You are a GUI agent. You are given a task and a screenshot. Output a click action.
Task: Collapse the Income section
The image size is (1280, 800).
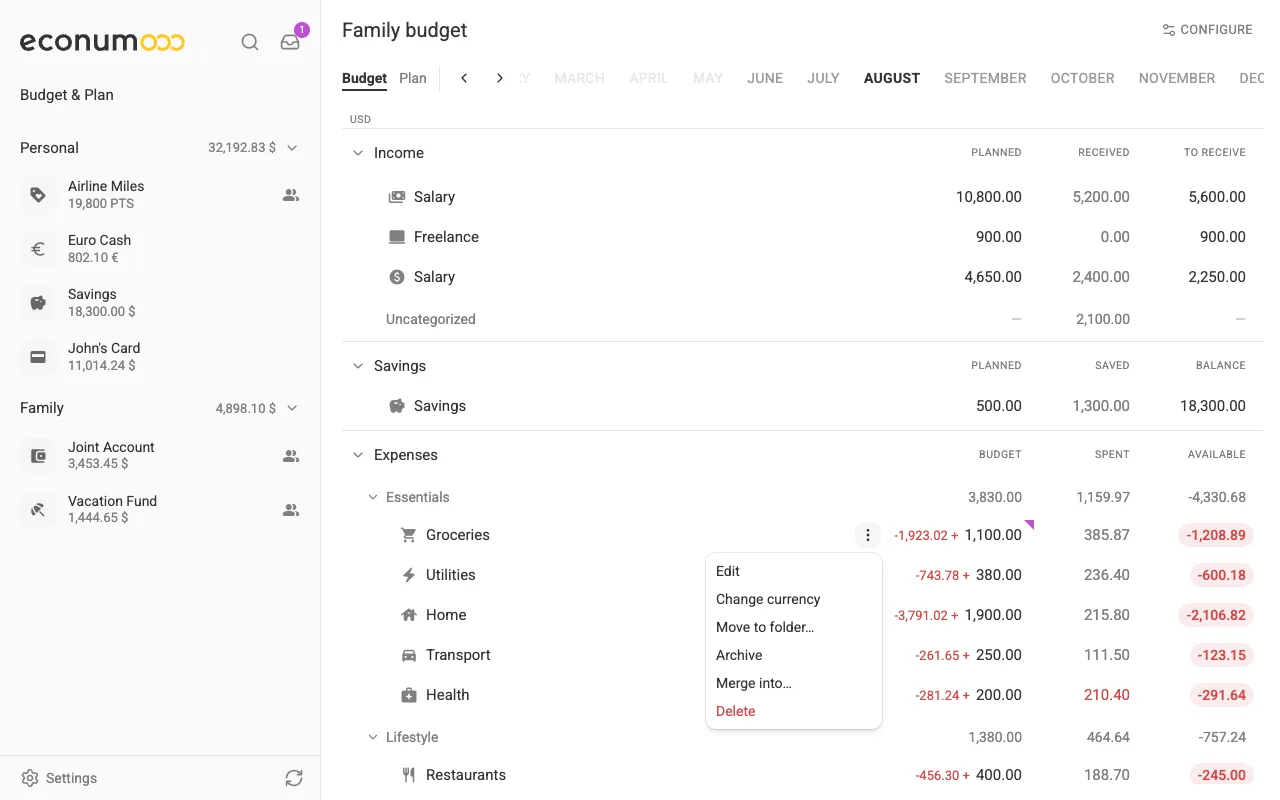click(358, 153)
